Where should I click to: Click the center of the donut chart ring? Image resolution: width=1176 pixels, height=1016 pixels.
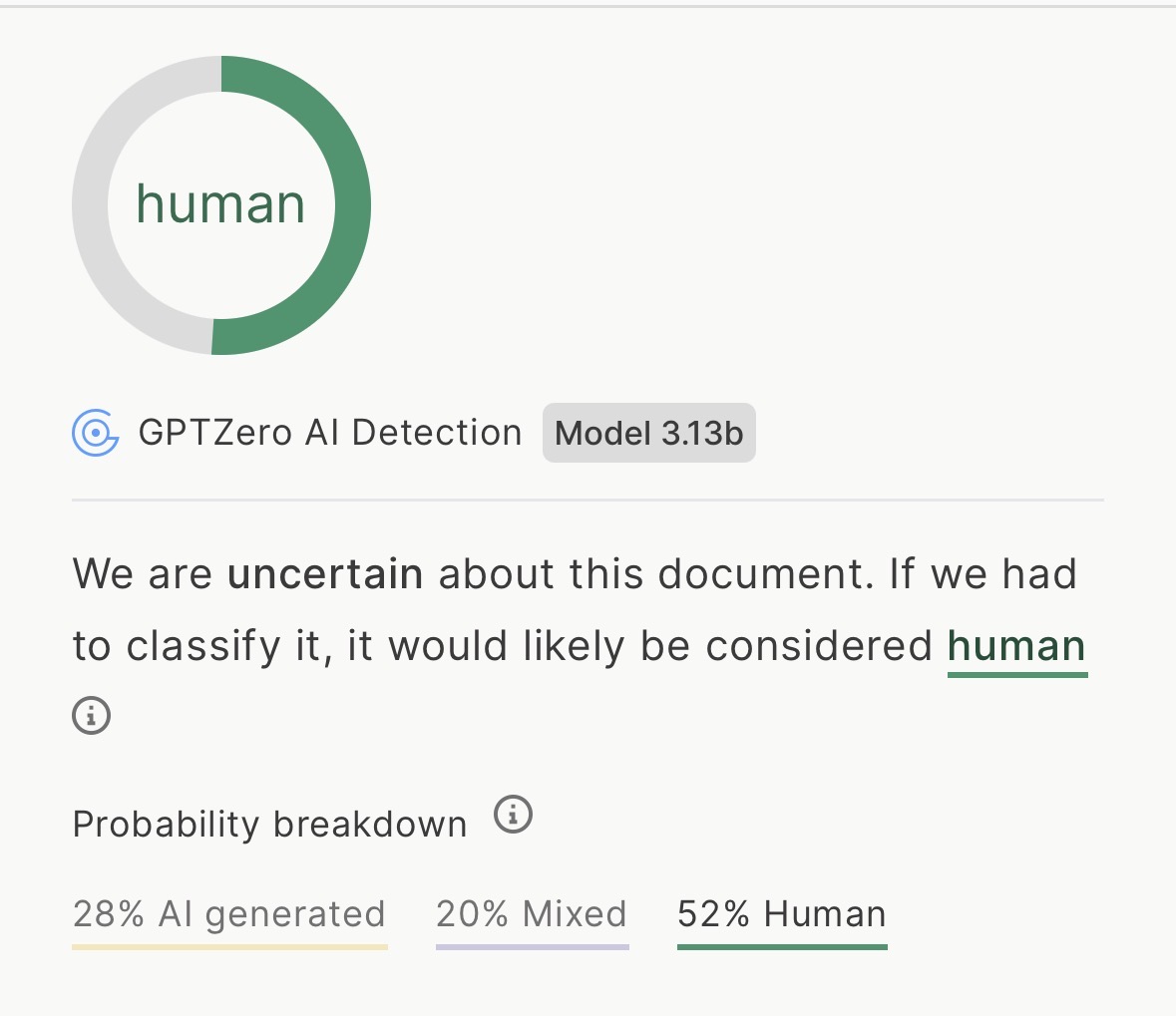point(220,239)
